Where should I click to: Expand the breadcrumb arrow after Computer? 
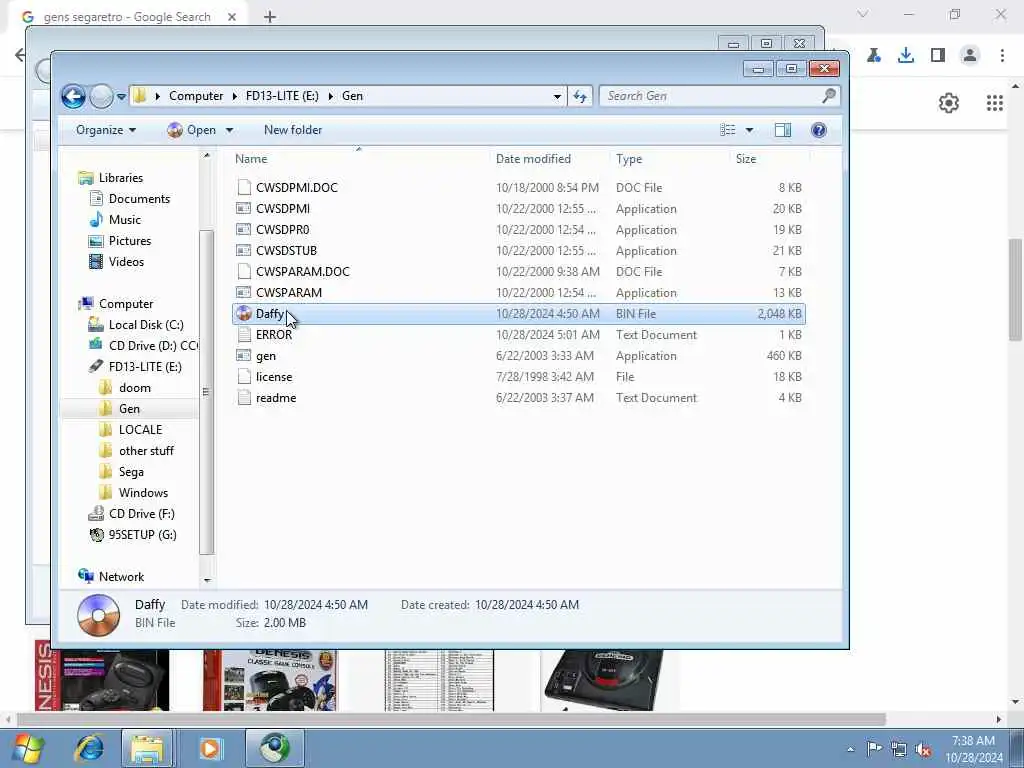[x=234, y=96]
